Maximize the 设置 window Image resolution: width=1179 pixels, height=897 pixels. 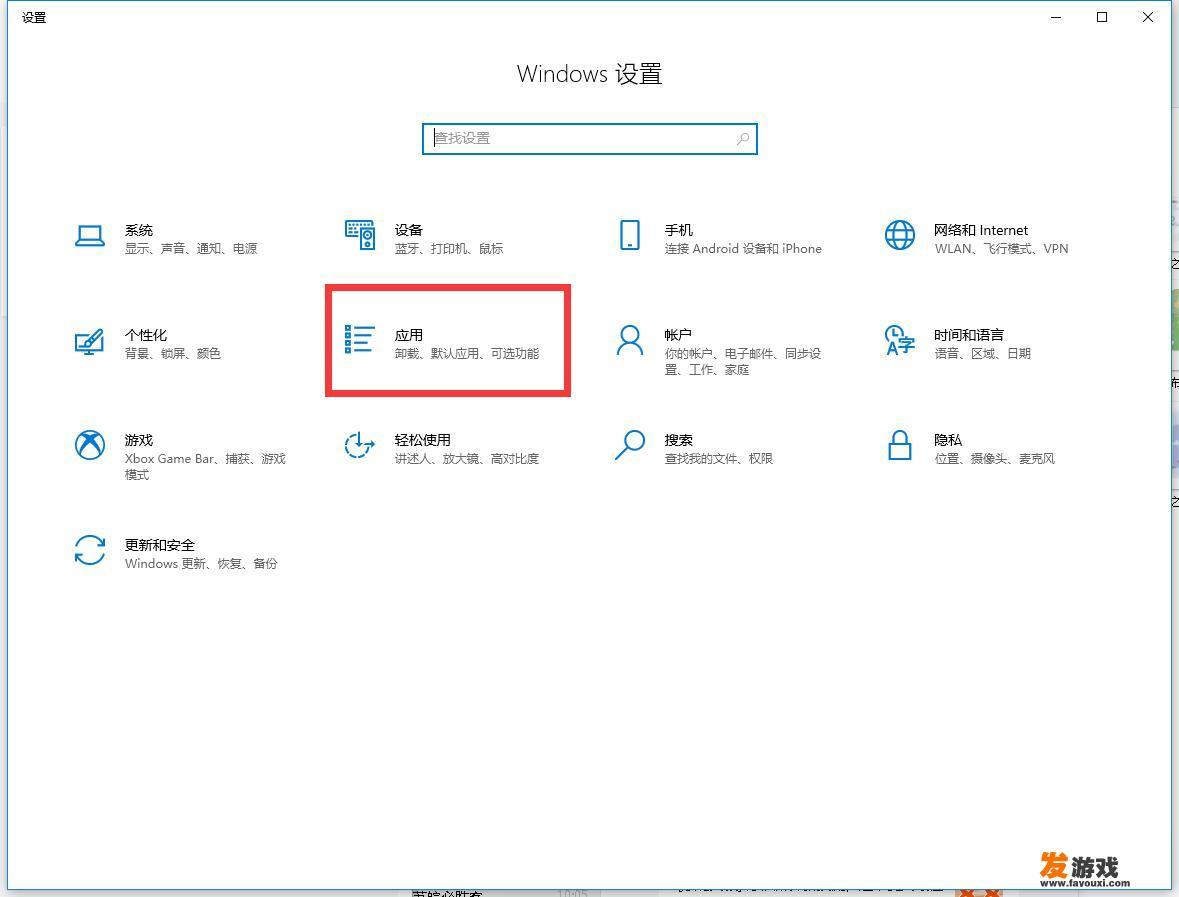(x=1102, y=17)
